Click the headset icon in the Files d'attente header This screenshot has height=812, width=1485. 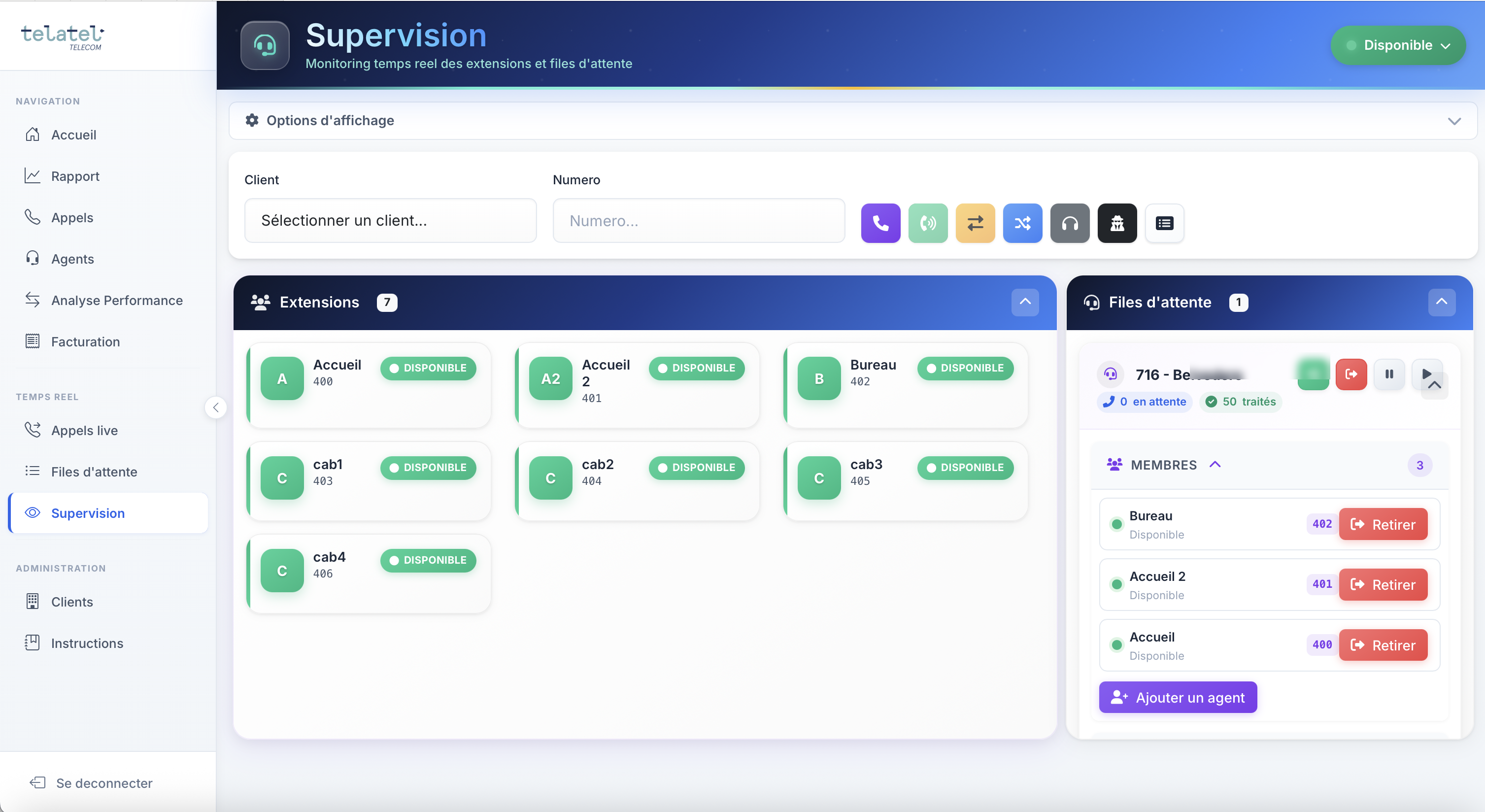pos(1091,302)
